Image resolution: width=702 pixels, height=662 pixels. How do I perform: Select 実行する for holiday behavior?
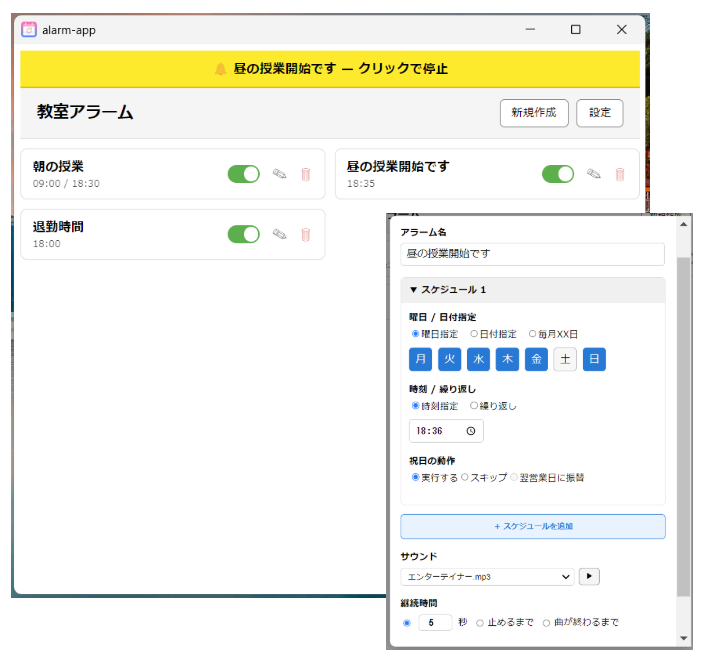point(415,477)
